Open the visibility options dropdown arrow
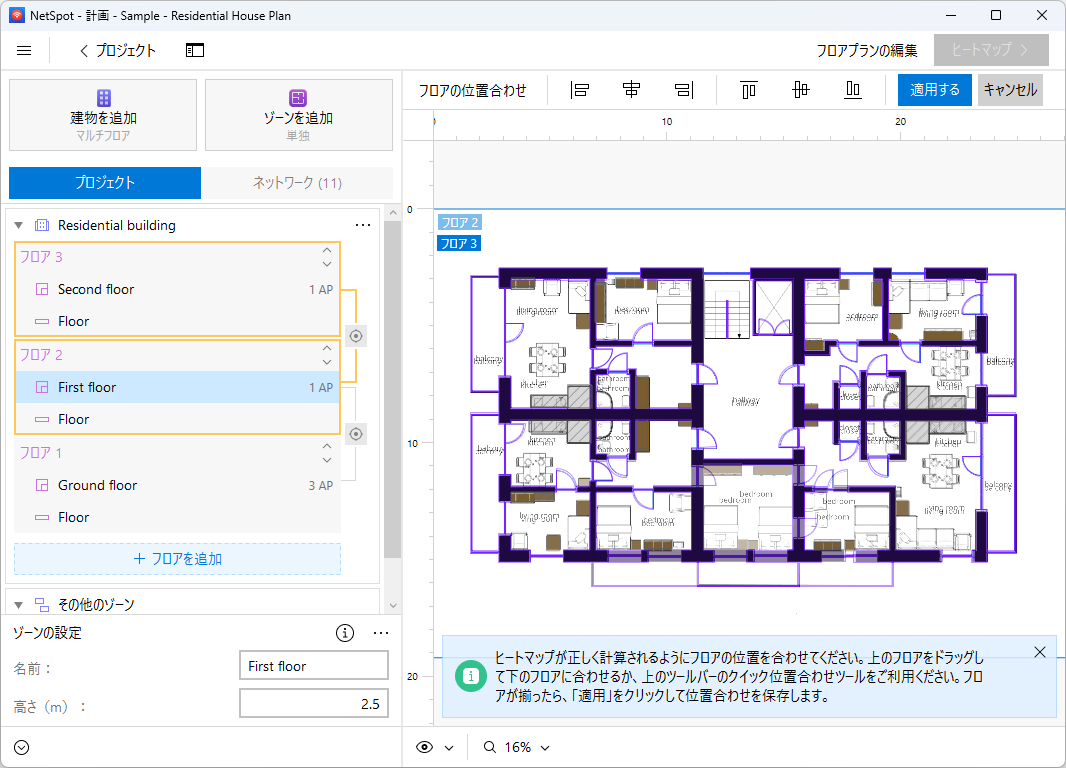The height and width of the screenshot is (768, 1066). 449,748
